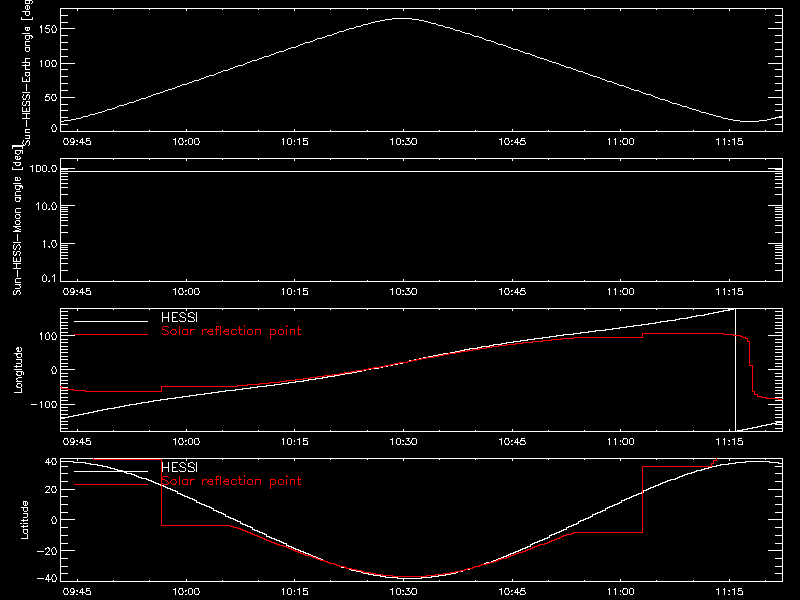Click the flat line in the Moon angle plot
Image resolution: width=800 pixels, height=600 pixels.
tap(421, 171)
